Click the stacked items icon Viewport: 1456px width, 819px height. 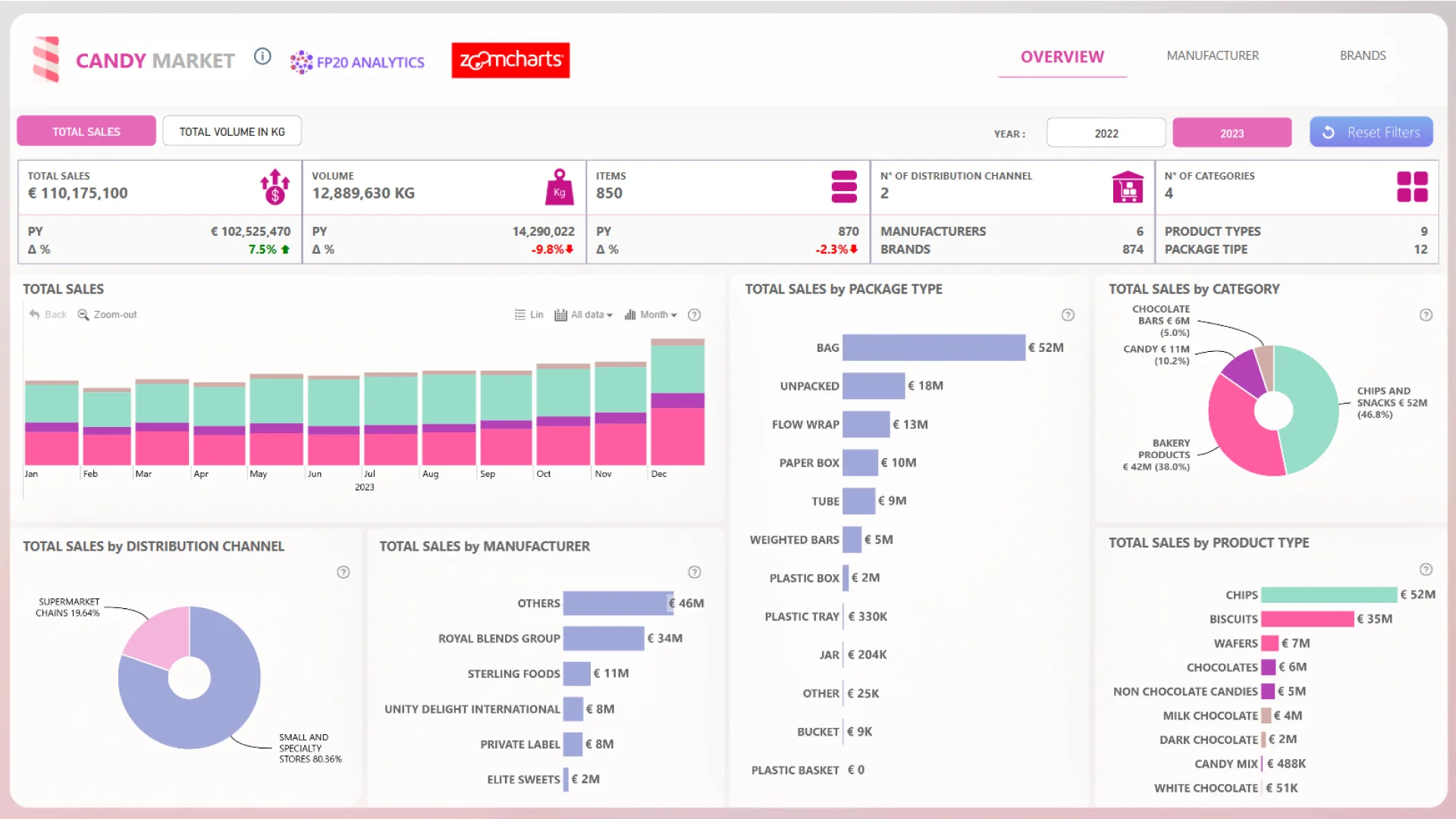click(844, 187)
